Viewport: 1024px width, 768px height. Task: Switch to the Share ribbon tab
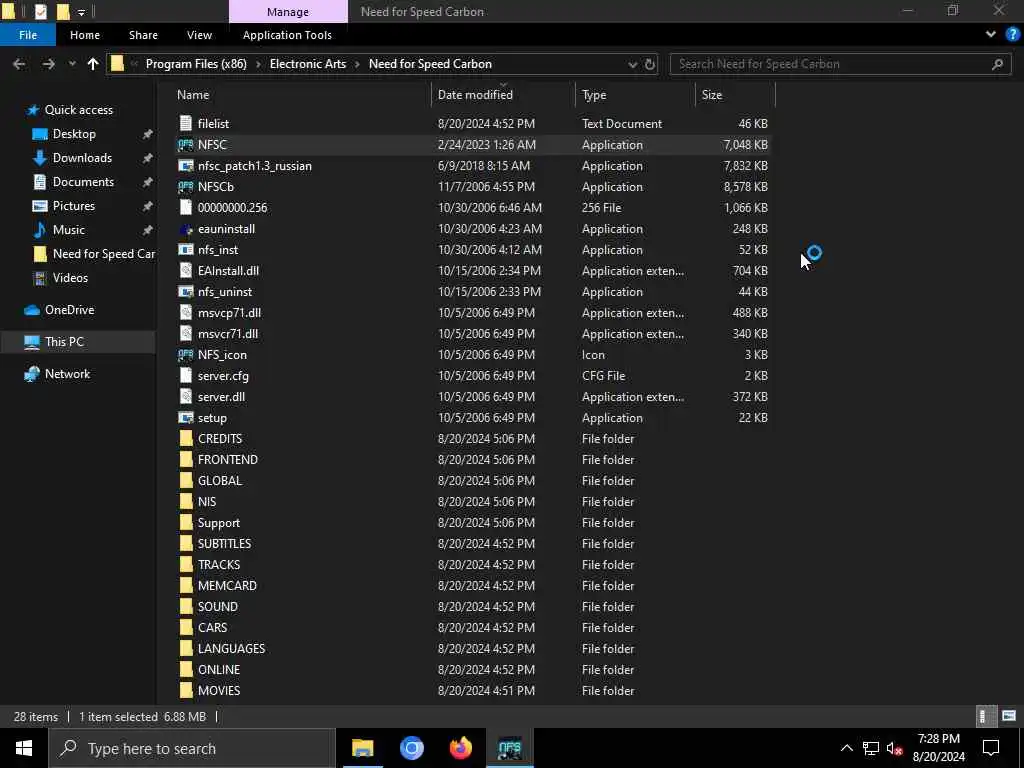pyautogui.click(x=143, y=35)
